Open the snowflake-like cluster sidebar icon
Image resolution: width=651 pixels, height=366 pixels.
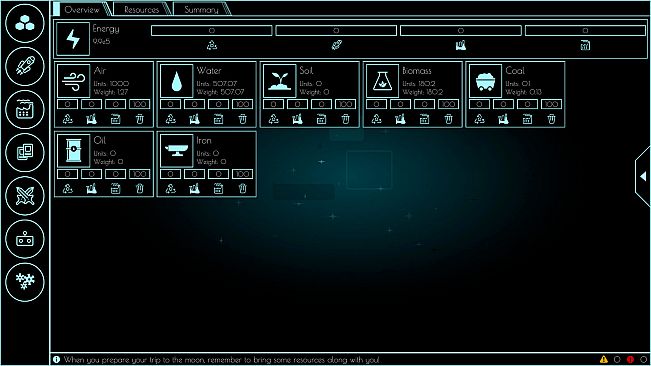click(x=25, y=282)
